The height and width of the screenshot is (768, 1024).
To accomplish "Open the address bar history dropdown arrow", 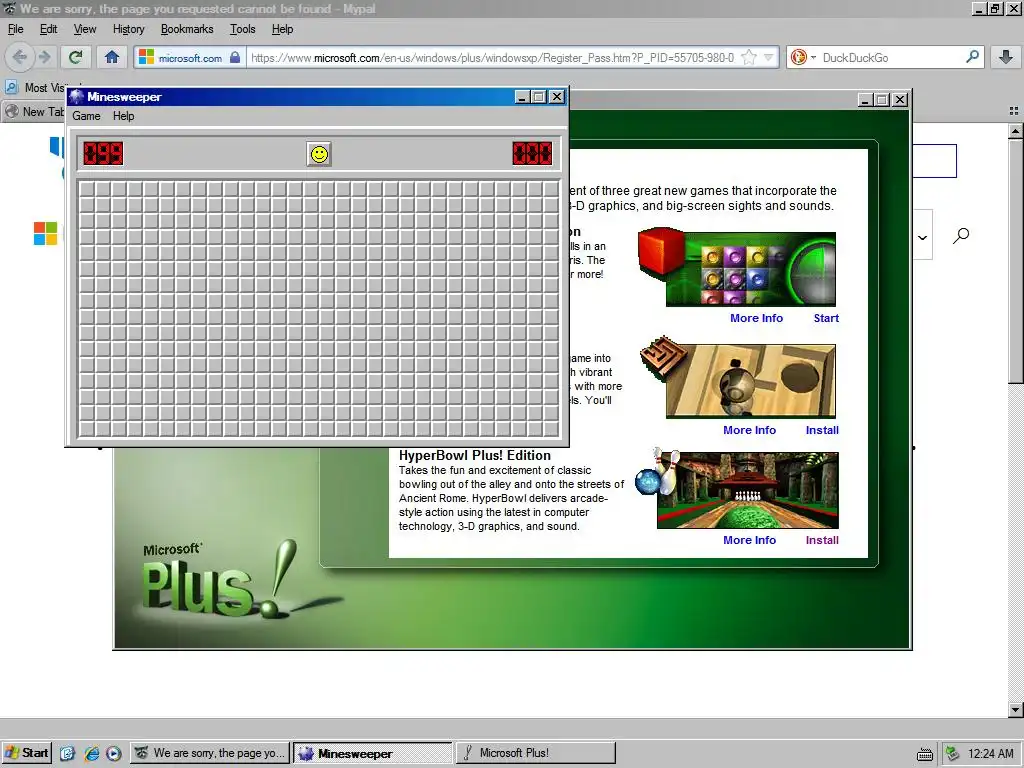I will [x=769, y=57].
